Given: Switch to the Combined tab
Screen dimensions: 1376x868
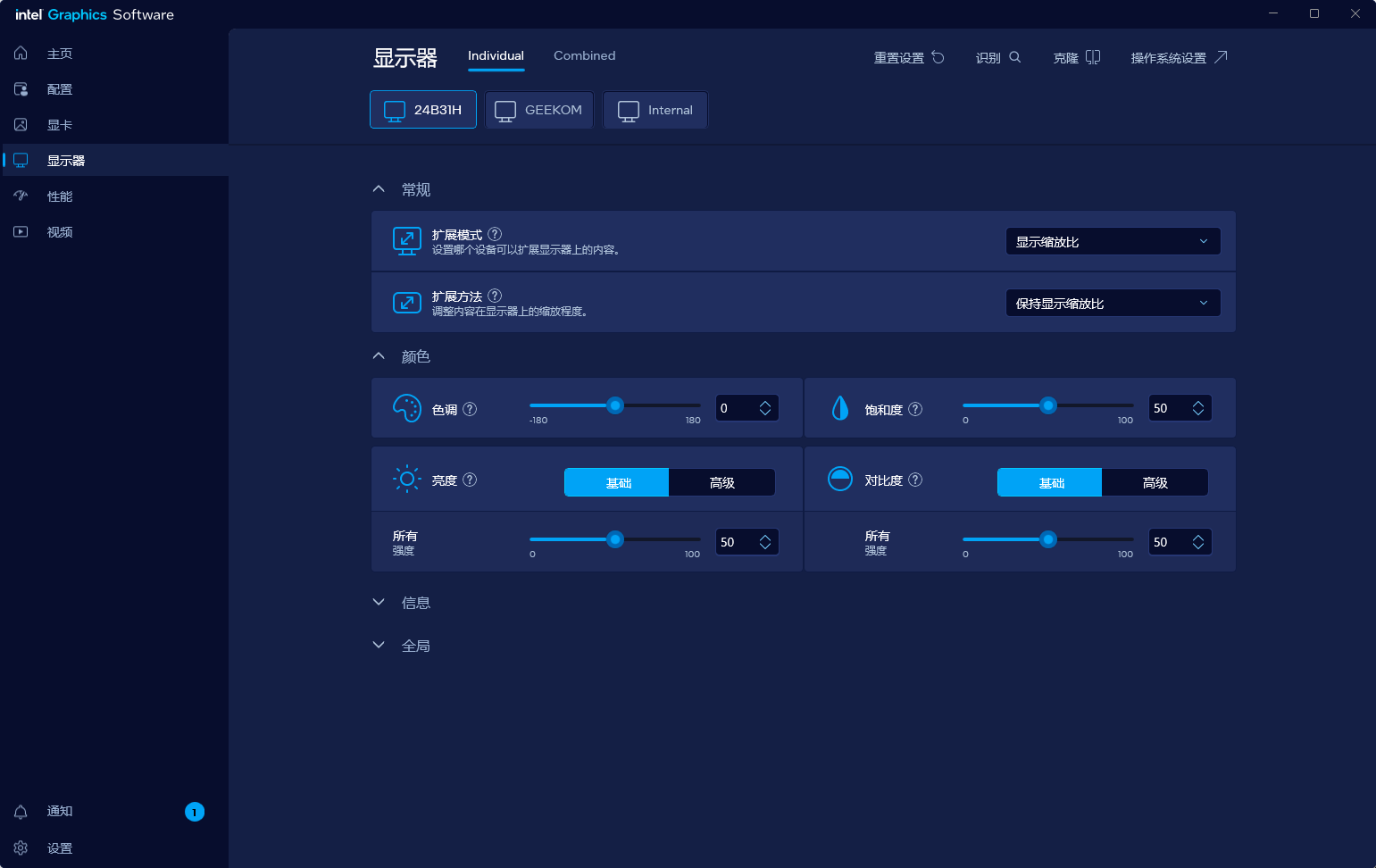Looking at the screenshot, I should (584, 55).
